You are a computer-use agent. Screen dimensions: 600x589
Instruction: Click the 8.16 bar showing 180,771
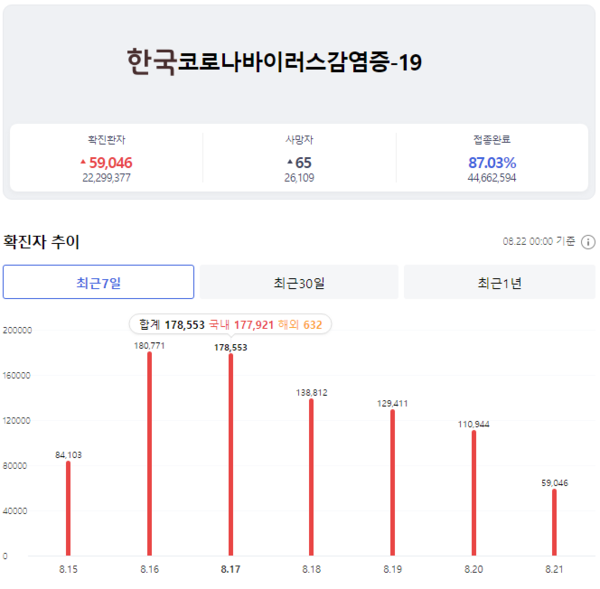coord(149,454)
